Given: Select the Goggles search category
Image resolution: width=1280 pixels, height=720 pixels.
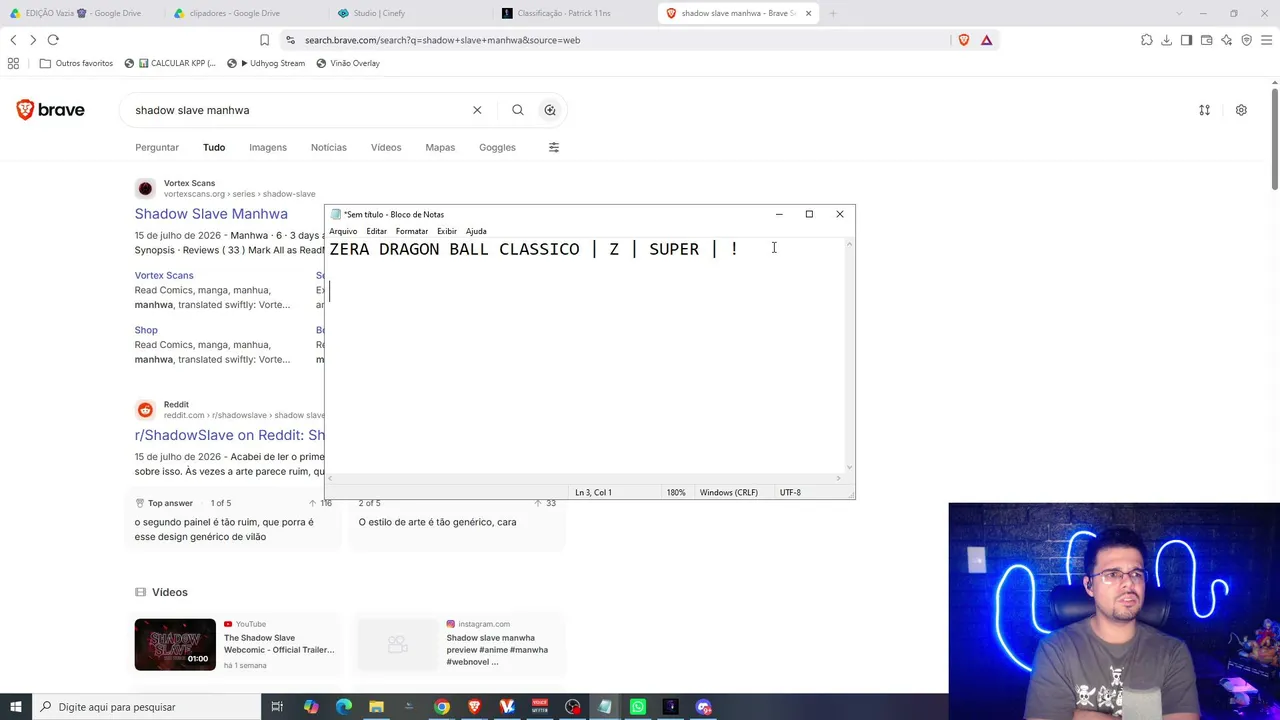Looking at the screenshot, I should [x=497, y=147].
